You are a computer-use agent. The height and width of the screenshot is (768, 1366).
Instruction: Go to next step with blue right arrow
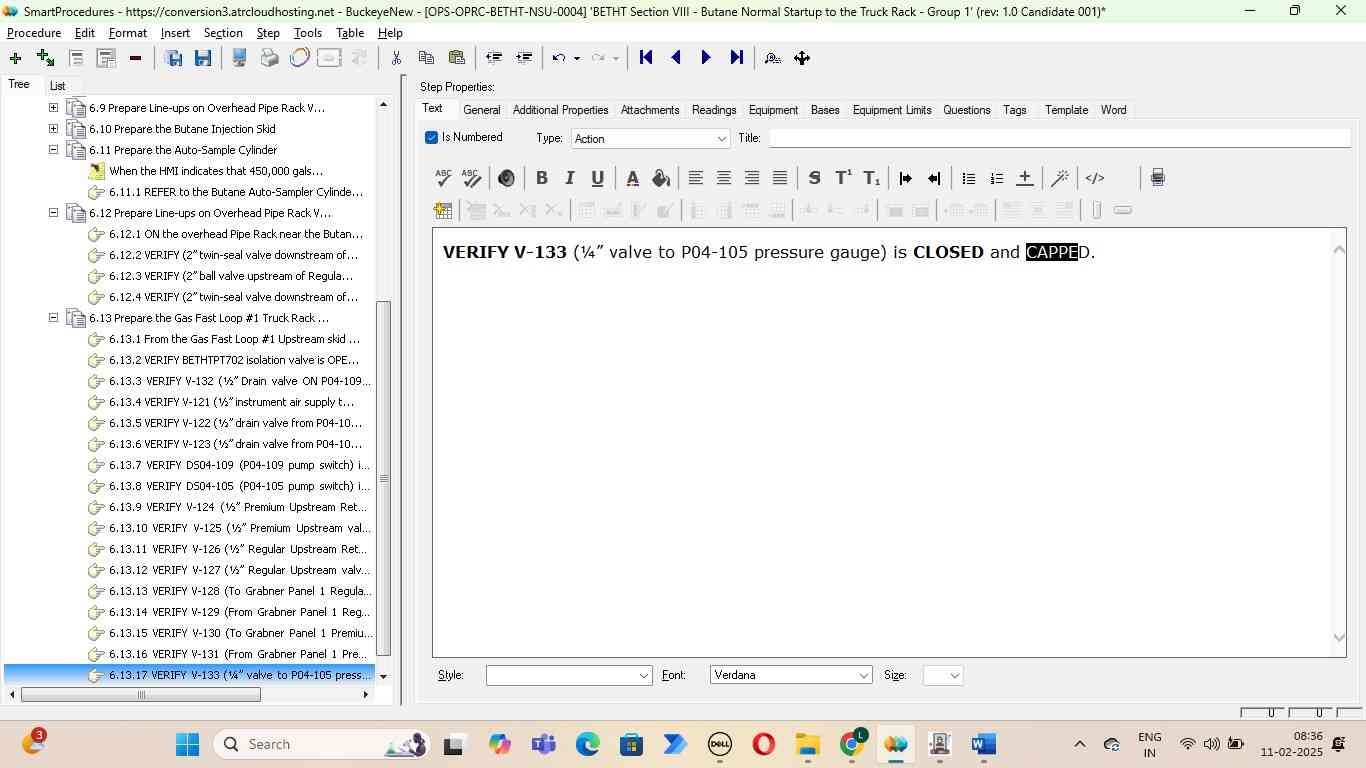pos(706,58)
